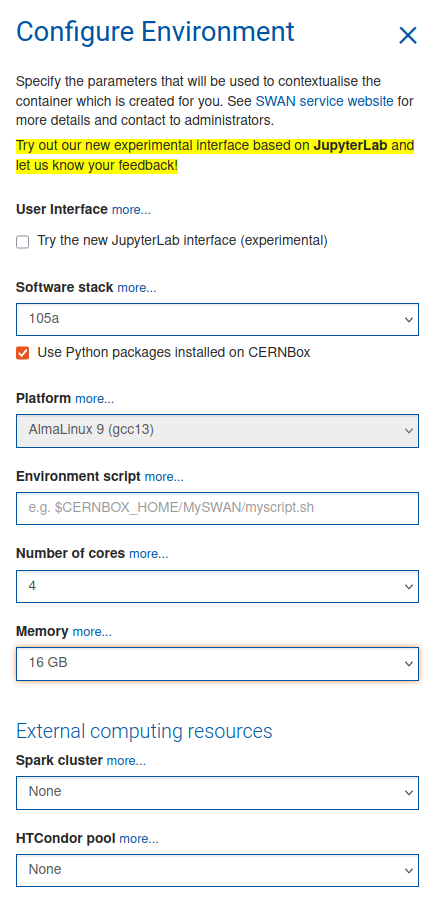
Task: Open the HTCondor pool dropdown
Action: (x=217, y=870)
